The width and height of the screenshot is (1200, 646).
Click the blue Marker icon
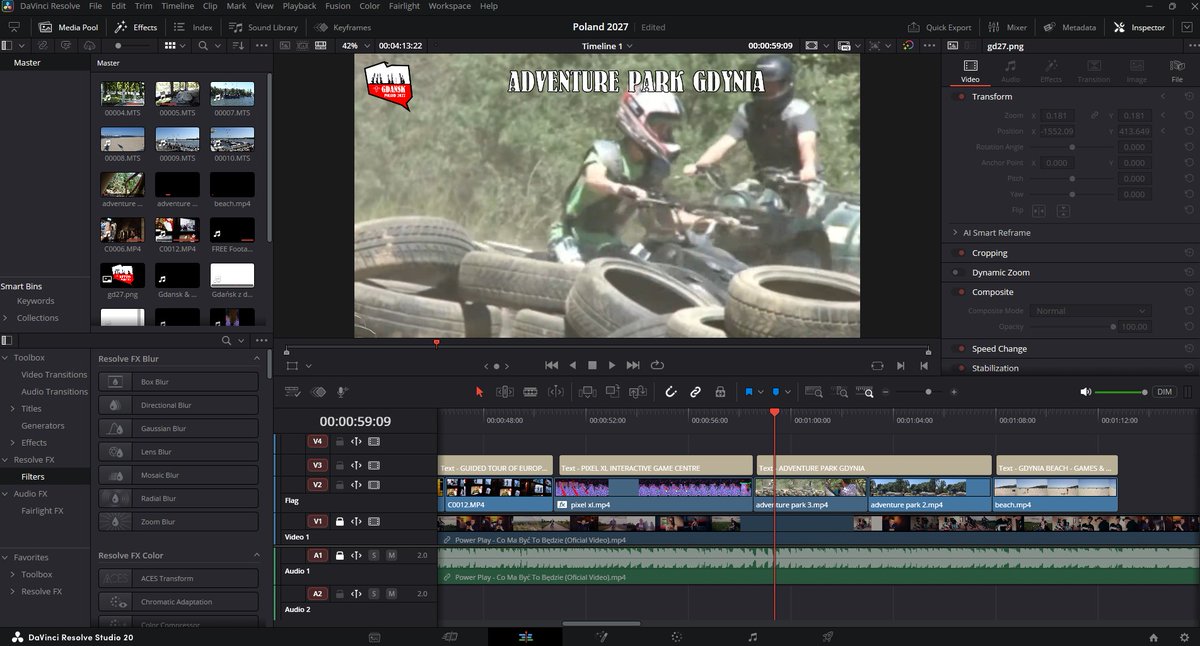(x=776, y=392)
